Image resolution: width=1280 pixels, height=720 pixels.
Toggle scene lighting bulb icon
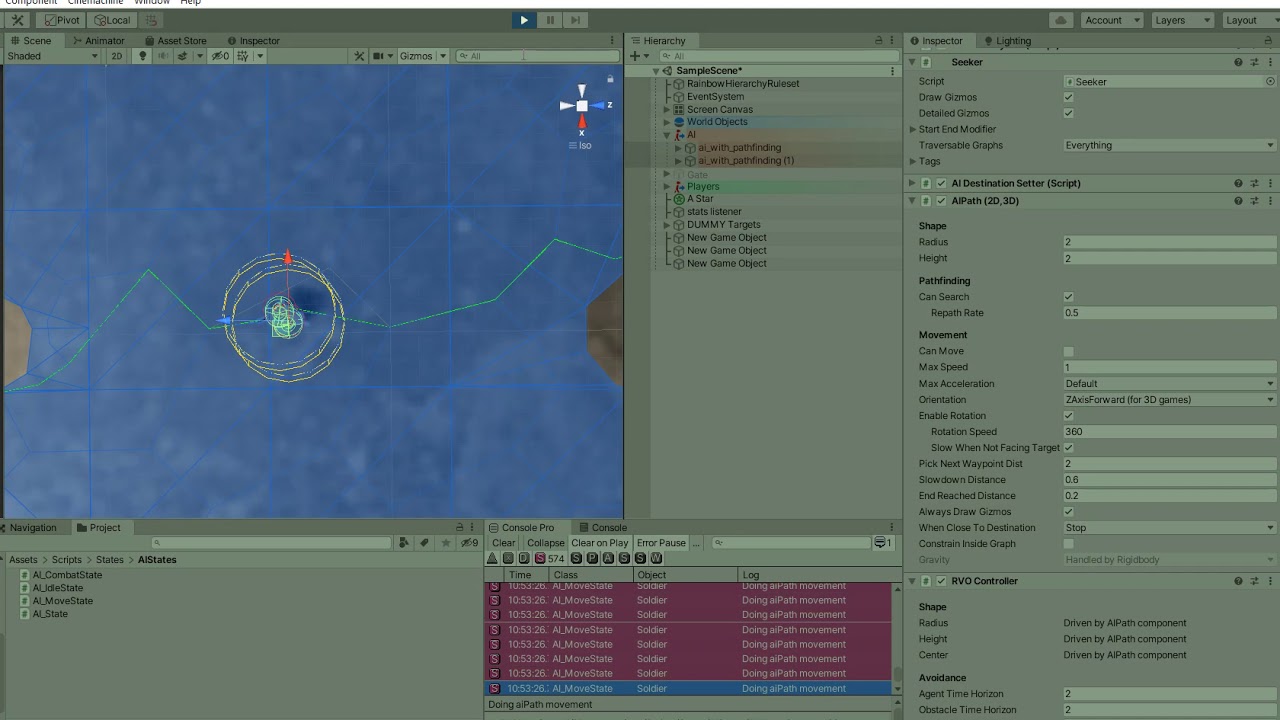point(142,56)
